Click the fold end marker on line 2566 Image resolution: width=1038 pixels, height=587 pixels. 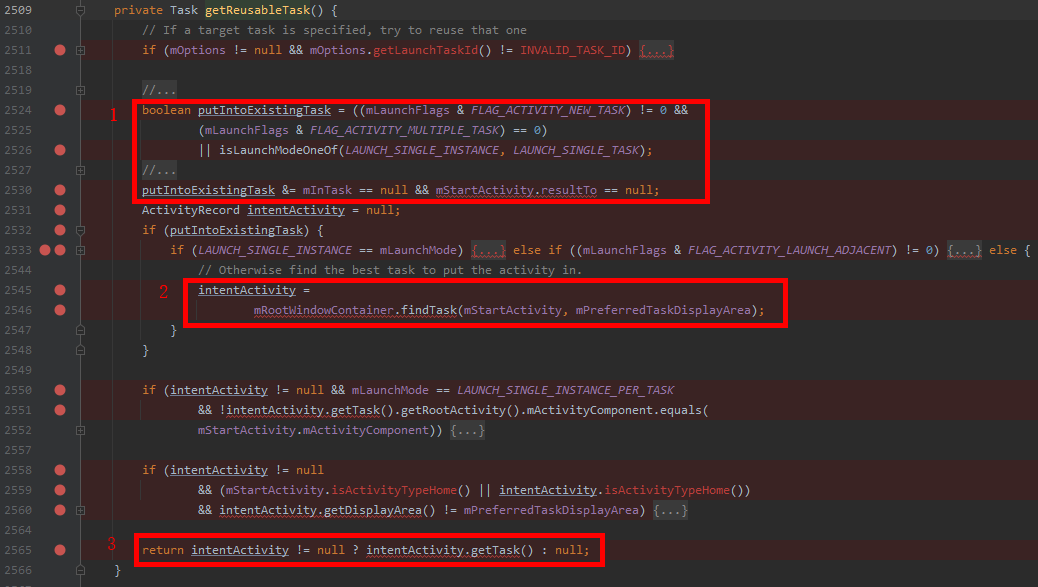80,570
